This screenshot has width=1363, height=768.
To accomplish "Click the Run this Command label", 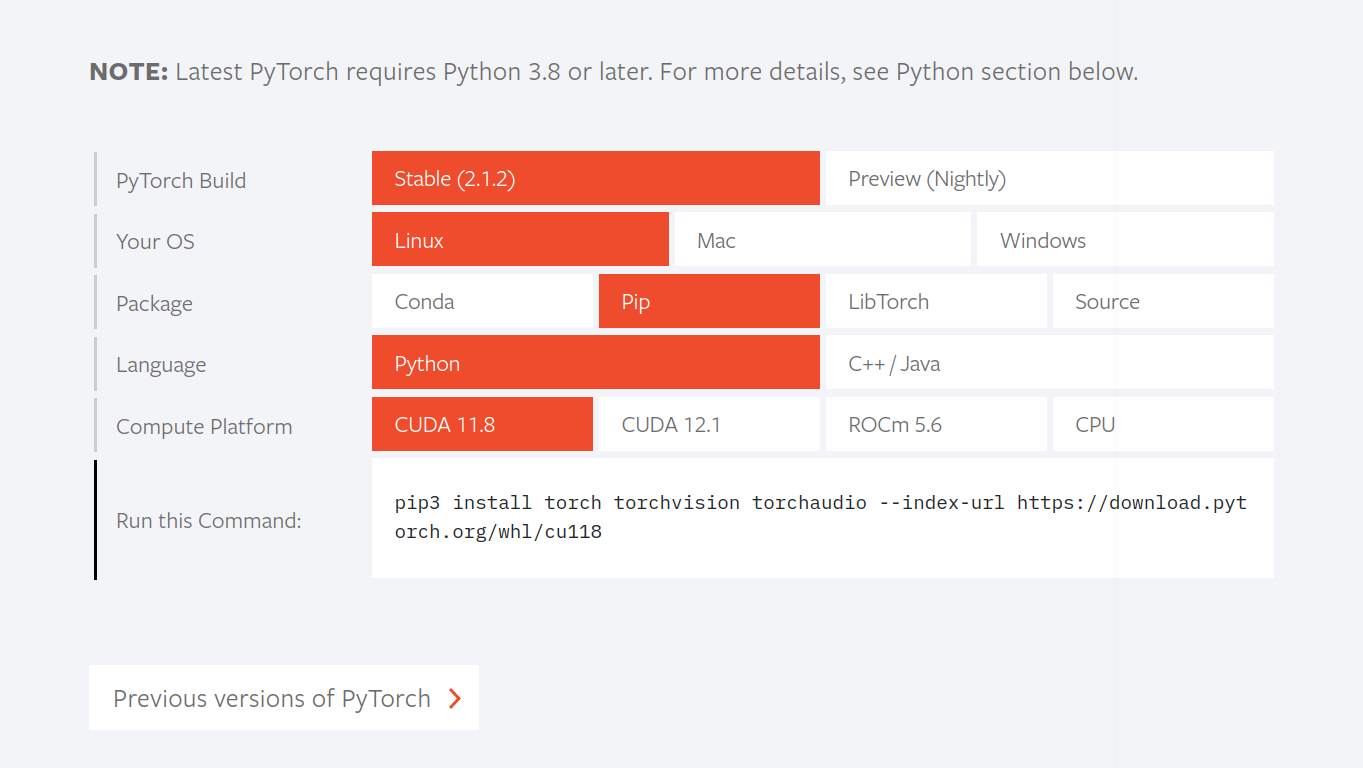I will pos(209,520).
